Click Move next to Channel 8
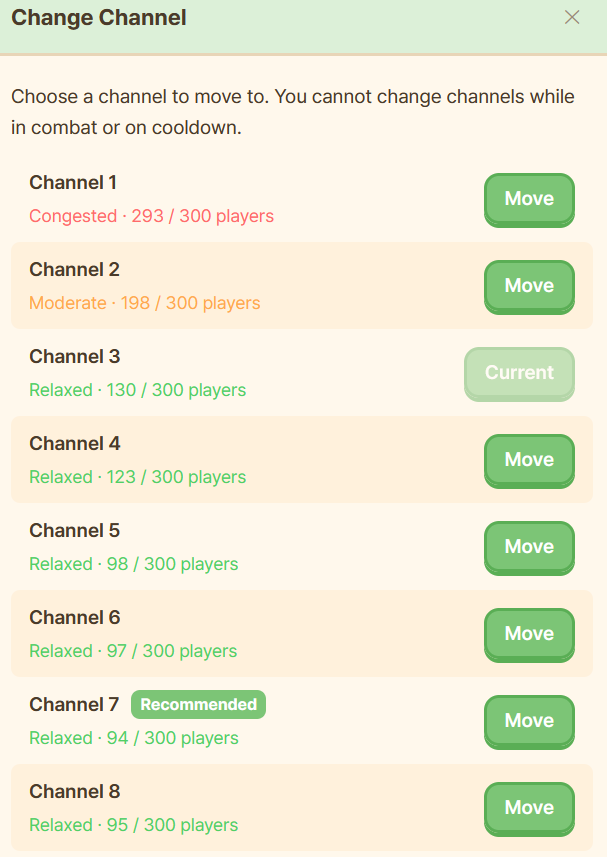 (529, 808)
